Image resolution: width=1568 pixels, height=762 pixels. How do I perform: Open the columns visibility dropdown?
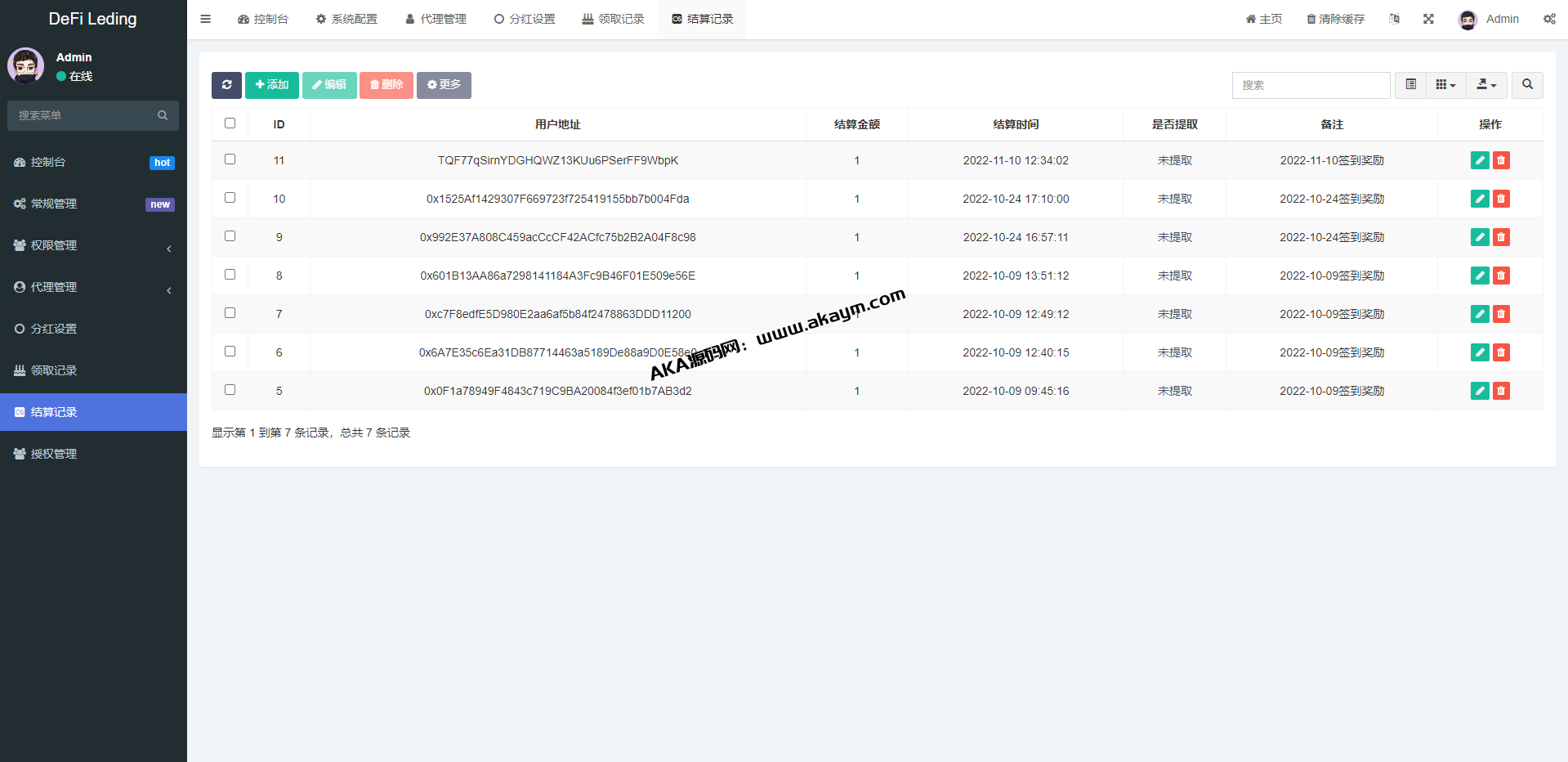click(1445, 85)
